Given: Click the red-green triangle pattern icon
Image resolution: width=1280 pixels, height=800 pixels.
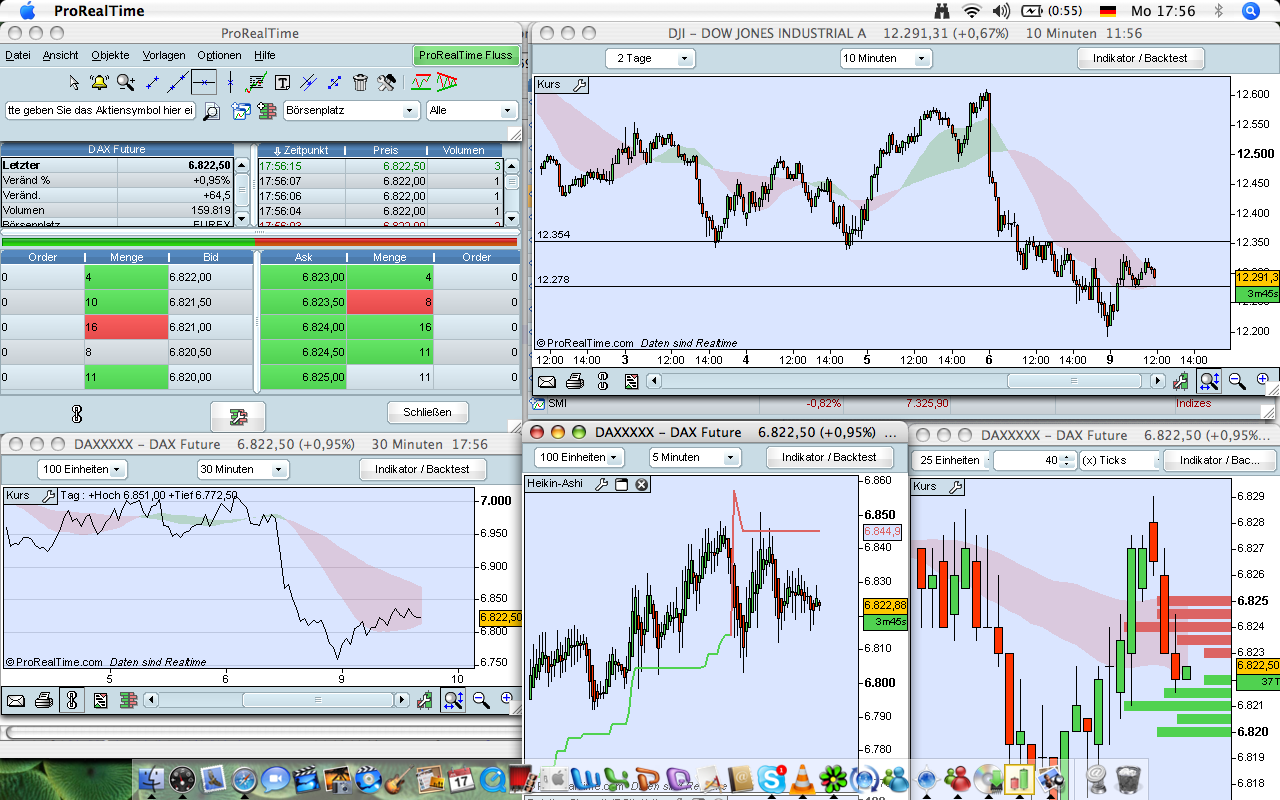Looking at the screenshot, I should [x=447, y=82].
